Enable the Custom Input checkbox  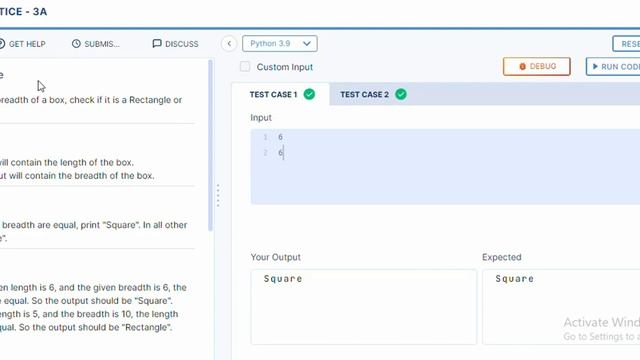click(x=245, y=67)
